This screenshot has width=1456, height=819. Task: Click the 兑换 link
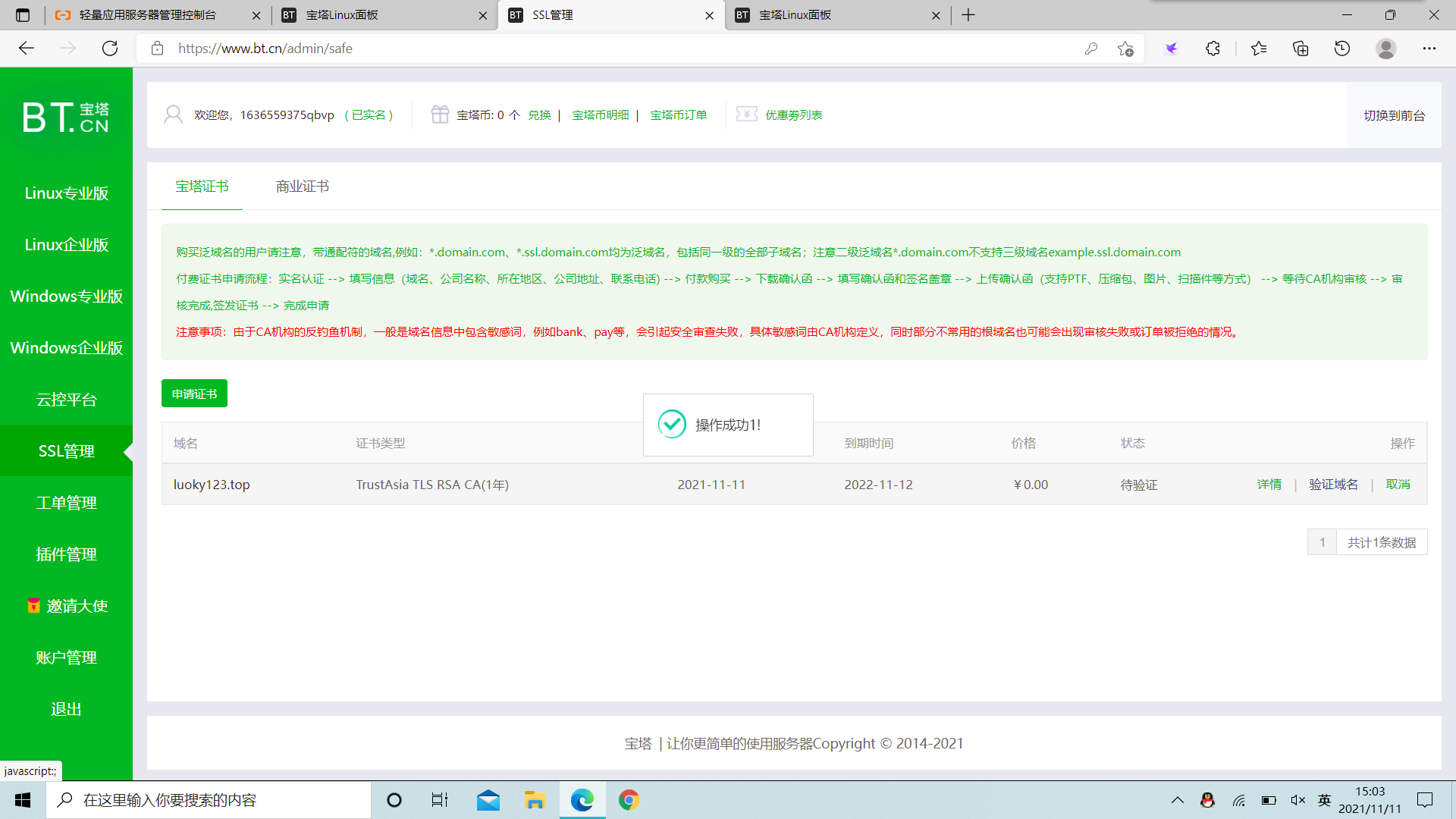539,115
